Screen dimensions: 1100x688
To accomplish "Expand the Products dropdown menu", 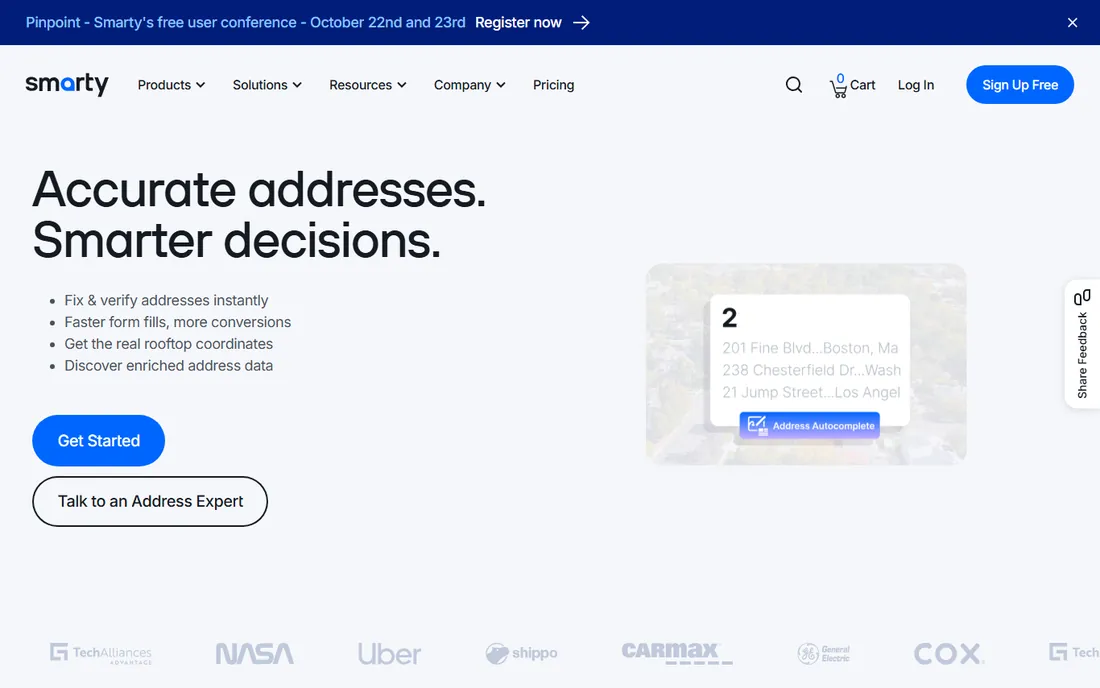I will 171,85.
